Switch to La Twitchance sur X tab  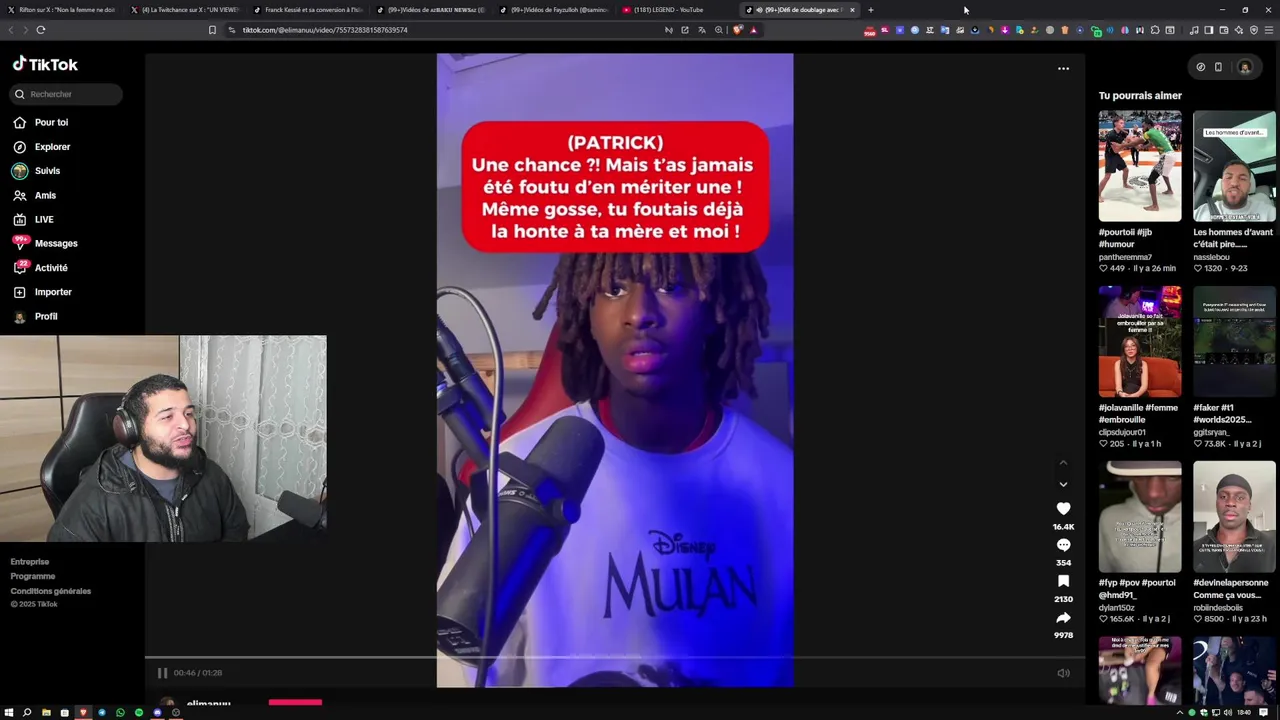coord(184,10)
